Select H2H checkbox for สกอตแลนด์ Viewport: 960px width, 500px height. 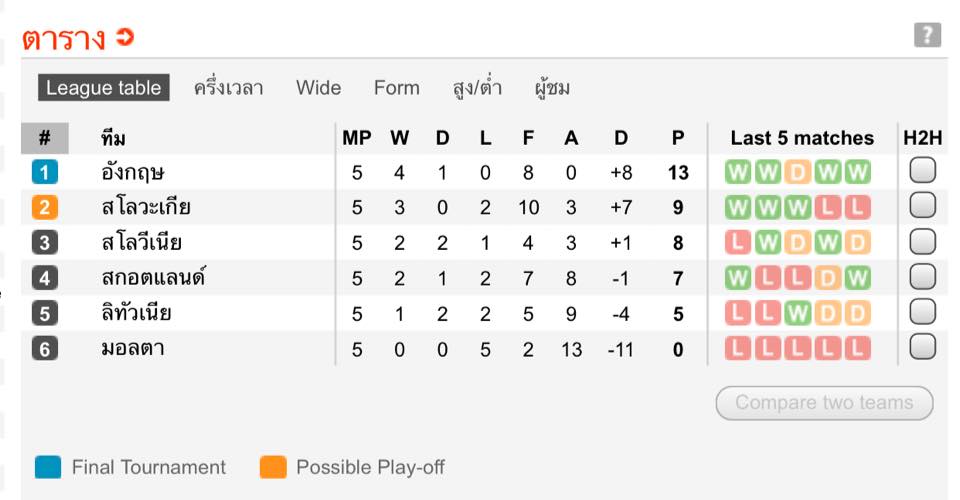(x=922, y=276)
